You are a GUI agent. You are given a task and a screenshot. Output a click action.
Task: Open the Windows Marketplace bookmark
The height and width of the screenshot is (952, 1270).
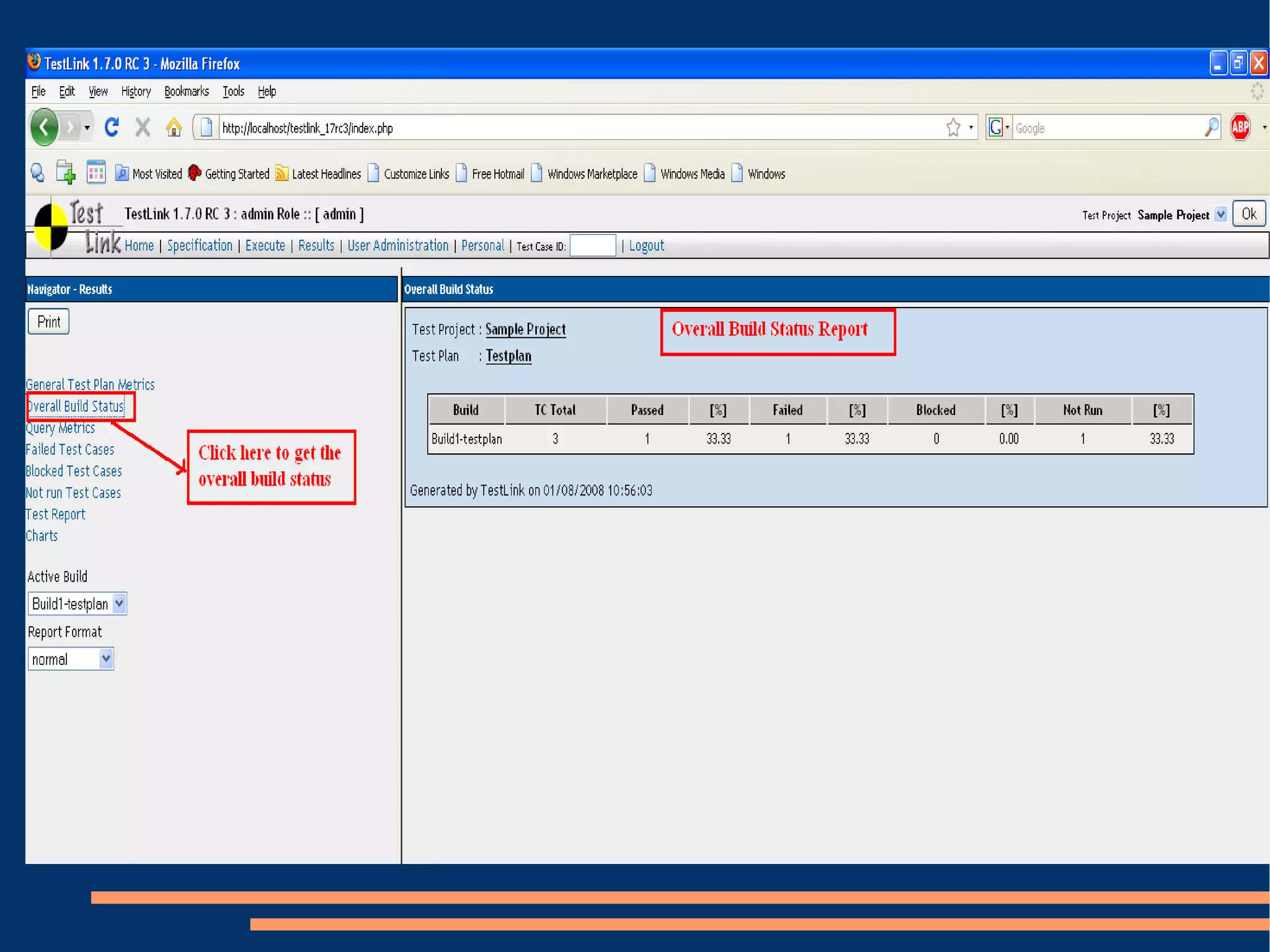point(584,174)
